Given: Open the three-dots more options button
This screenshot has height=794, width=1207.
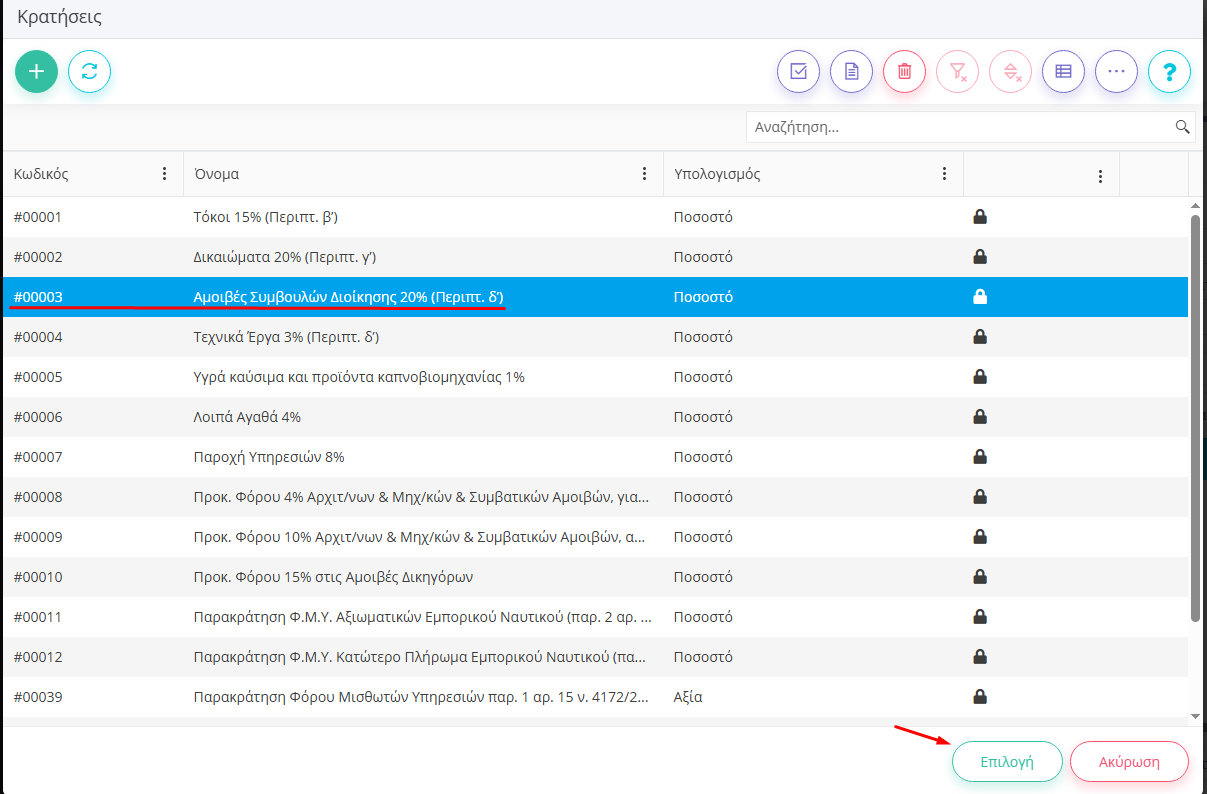Looking at the screenshot, I should tap(1116, 72).
